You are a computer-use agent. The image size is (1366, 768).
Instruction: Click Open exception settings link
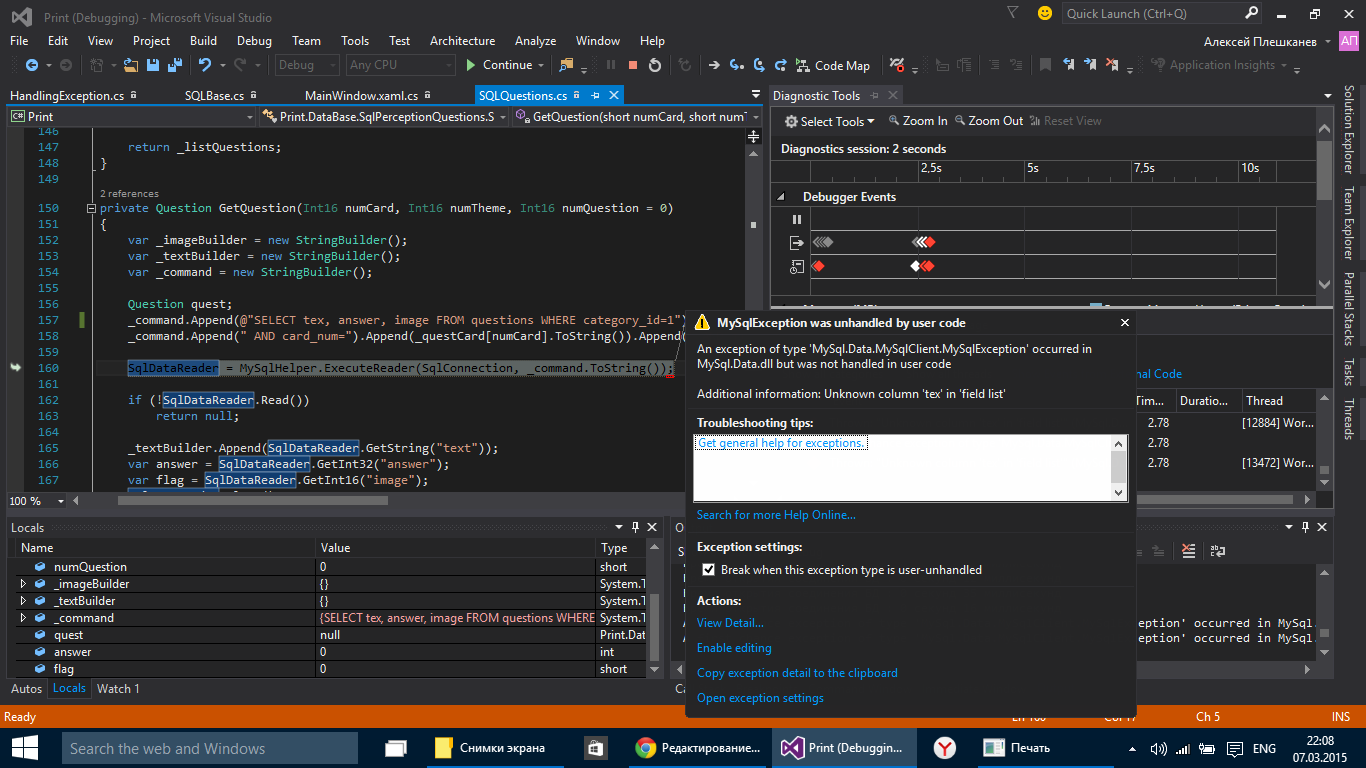click(x=760, y=698)
